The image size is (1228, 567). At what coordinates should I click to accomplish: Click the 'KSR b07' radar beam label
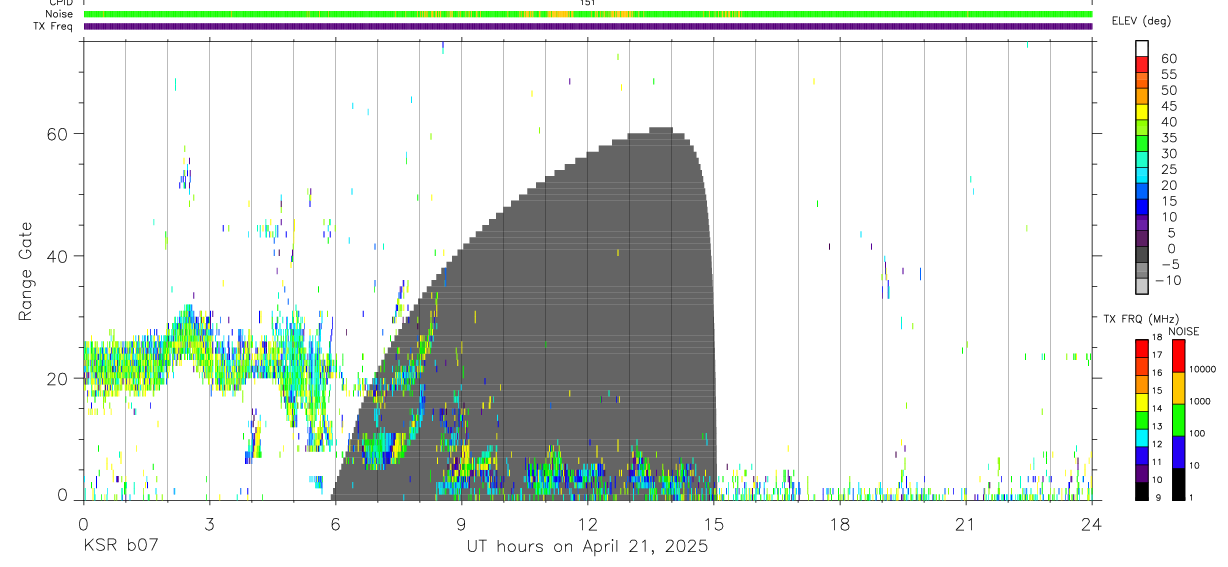pos(121,547)
